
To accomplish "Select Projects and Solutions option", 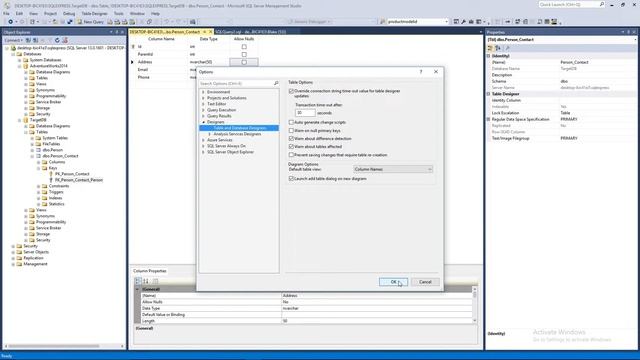I will (227, 98).
